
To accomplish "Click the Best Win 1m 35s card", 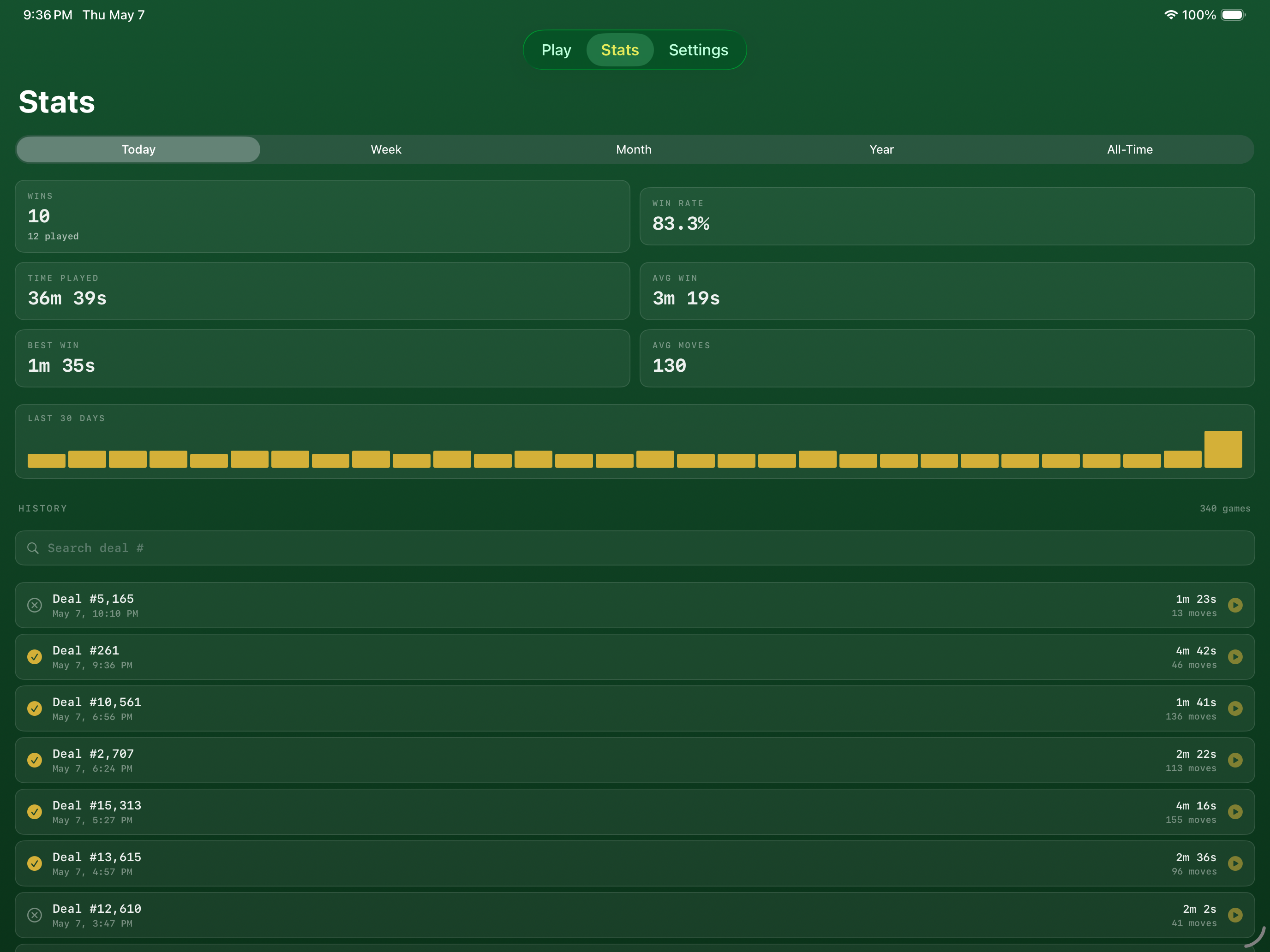I will pos(322,358).
